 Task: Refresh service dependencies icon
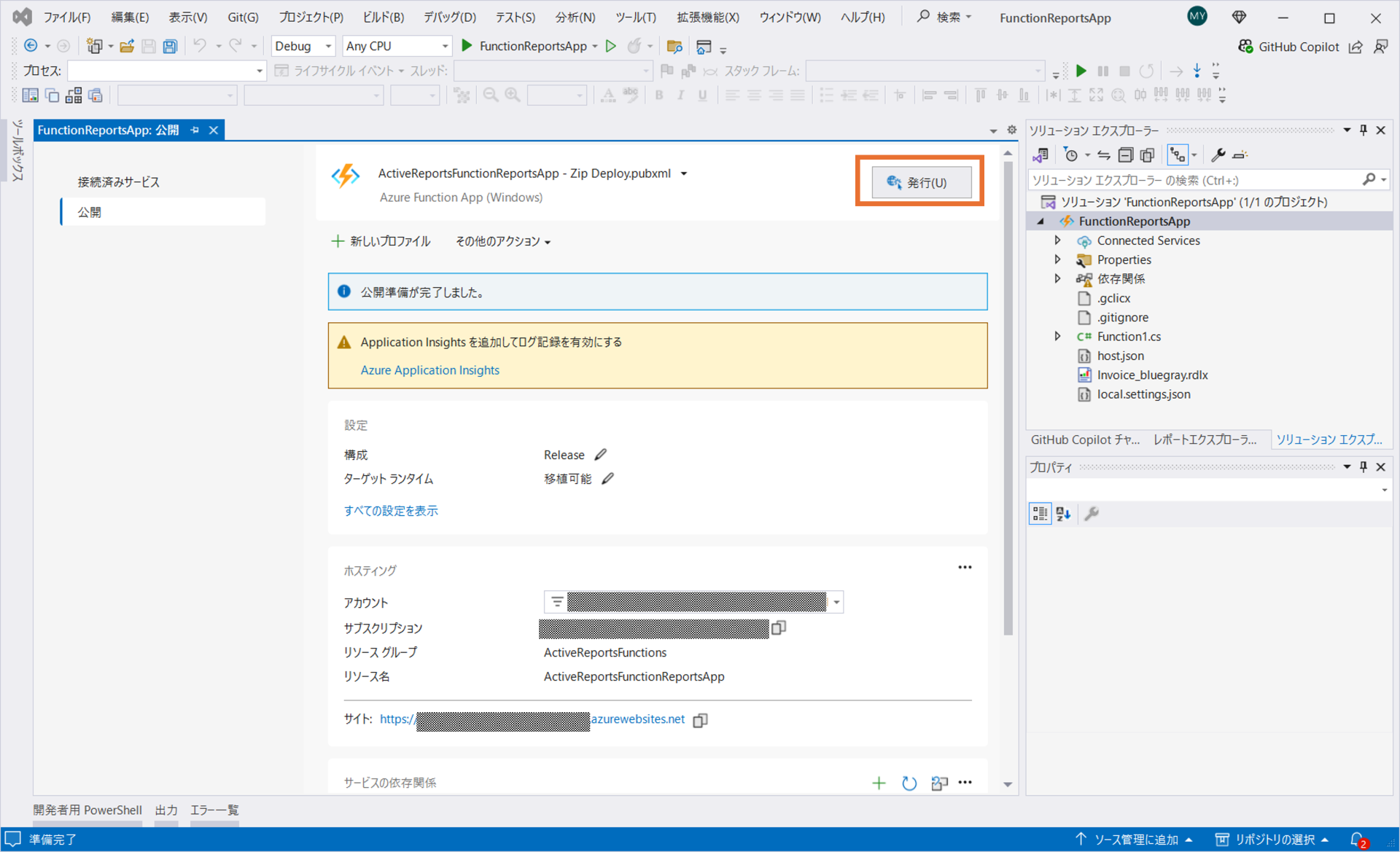click(909, 783)
